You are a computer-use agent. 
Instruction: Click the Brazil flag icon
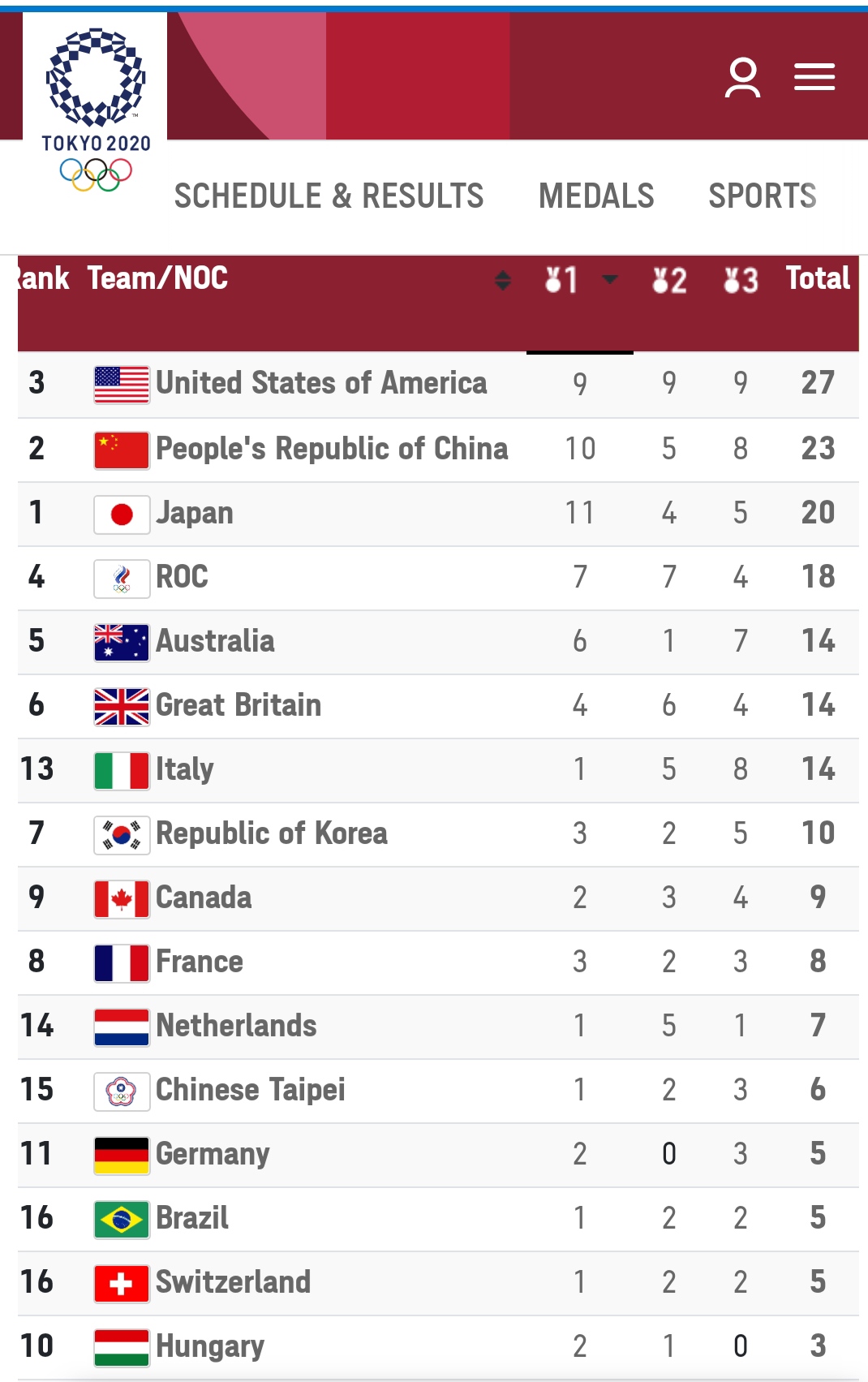(122, 1220)
